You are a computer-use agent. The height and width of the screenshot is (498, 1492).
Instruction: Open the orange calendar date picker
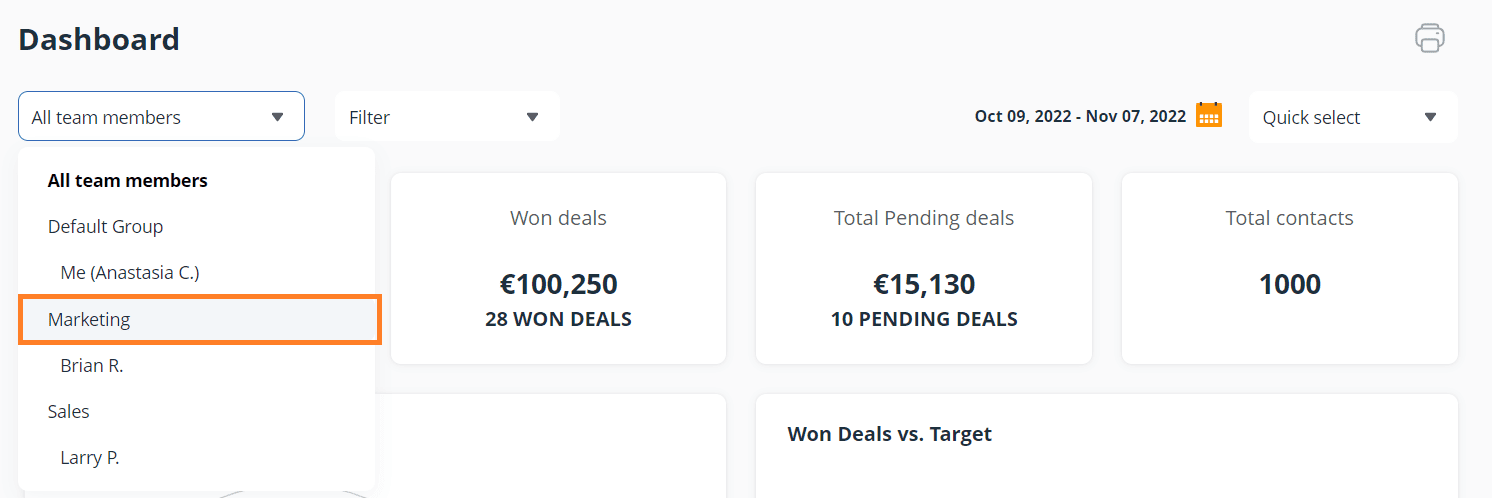click(x=1209, y=115)
